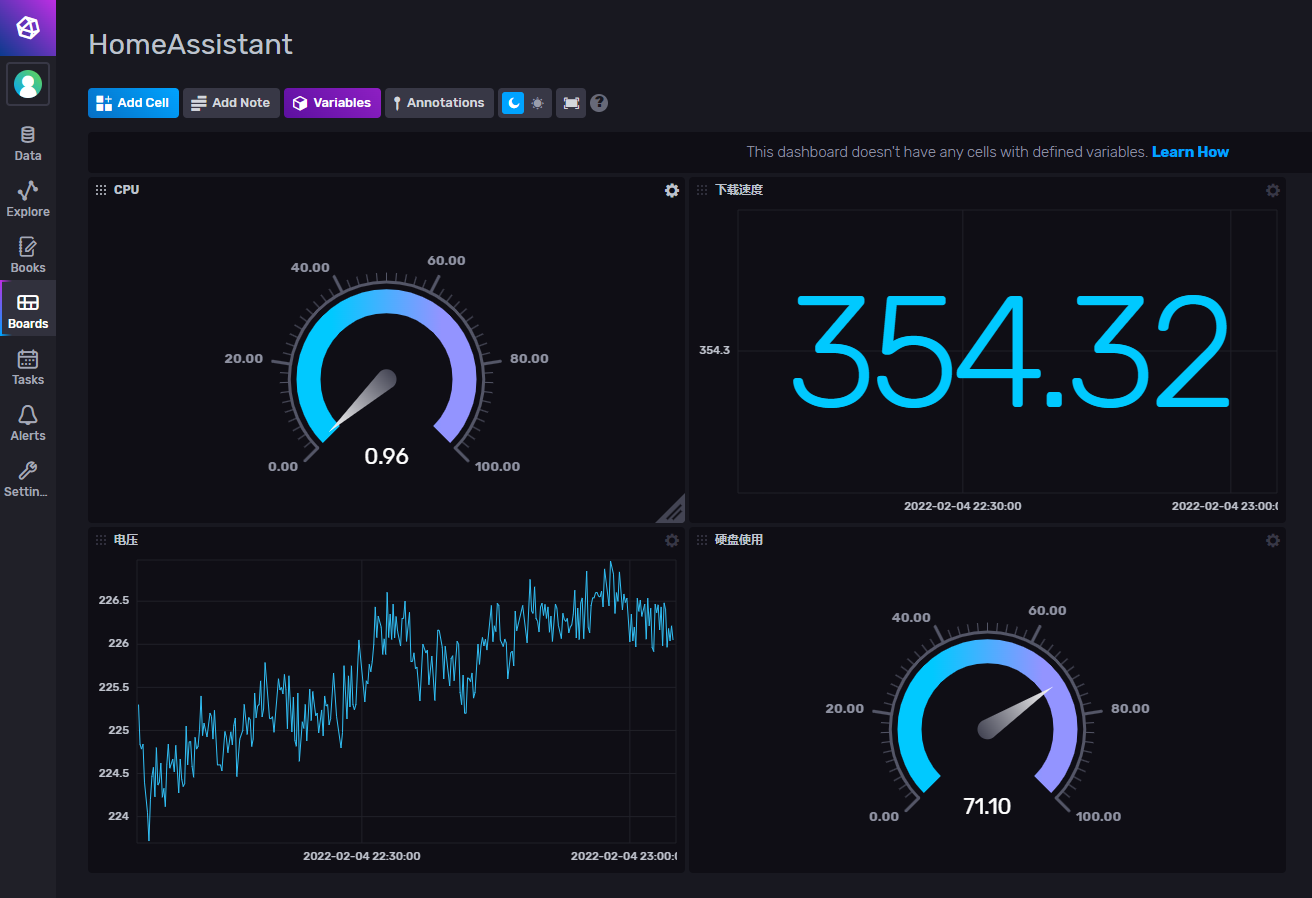Open 电压 cell gear settings
The image size is (1312, 898).
click(x=672, y=540)
